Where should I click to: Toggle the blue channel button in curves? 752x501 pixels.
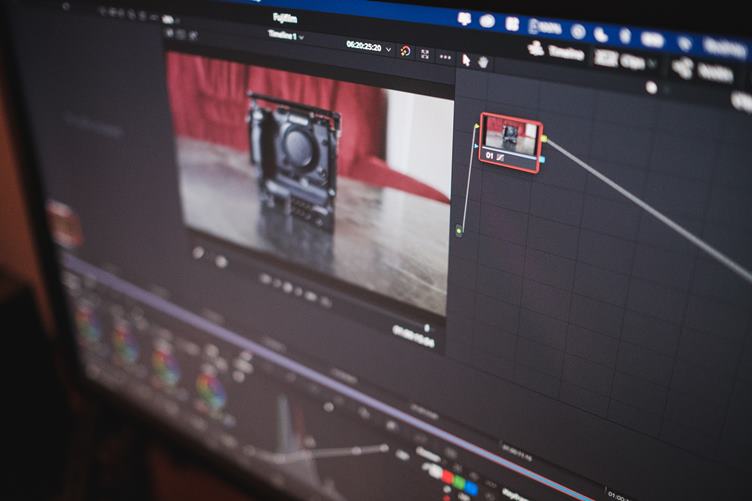(471, 488)
